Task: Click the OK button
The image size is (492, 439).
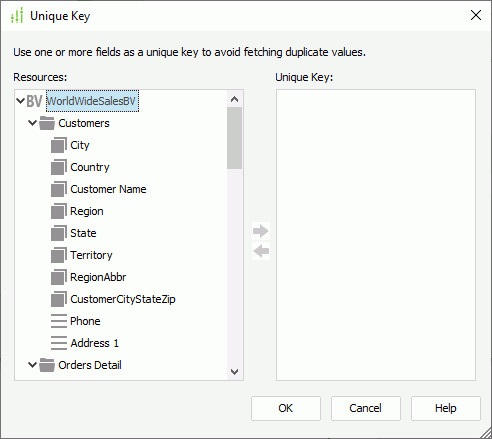Action: click(286, 408)
